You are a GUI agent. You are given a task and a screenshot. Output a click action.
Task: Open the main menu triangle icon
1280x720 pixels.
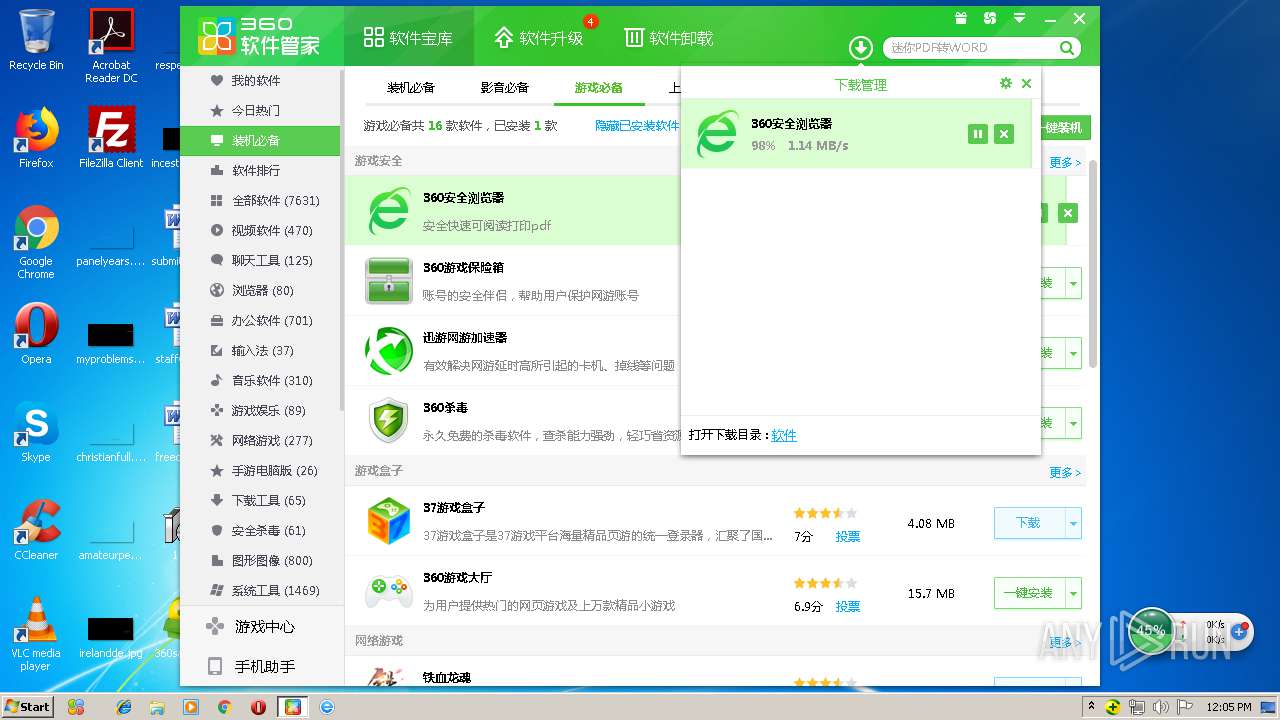(1020, 18)
